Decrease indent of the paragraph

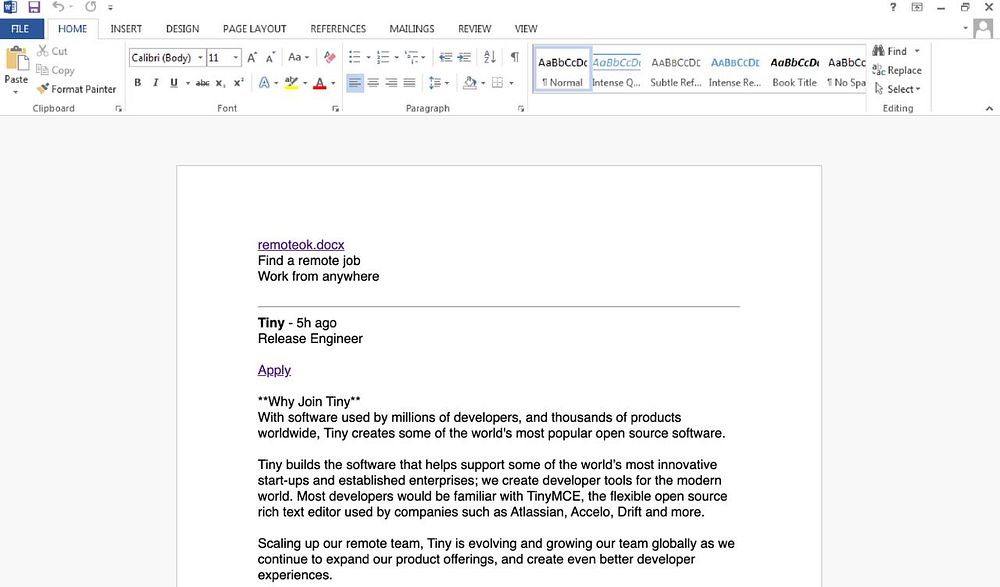click(x=446, y=57)
